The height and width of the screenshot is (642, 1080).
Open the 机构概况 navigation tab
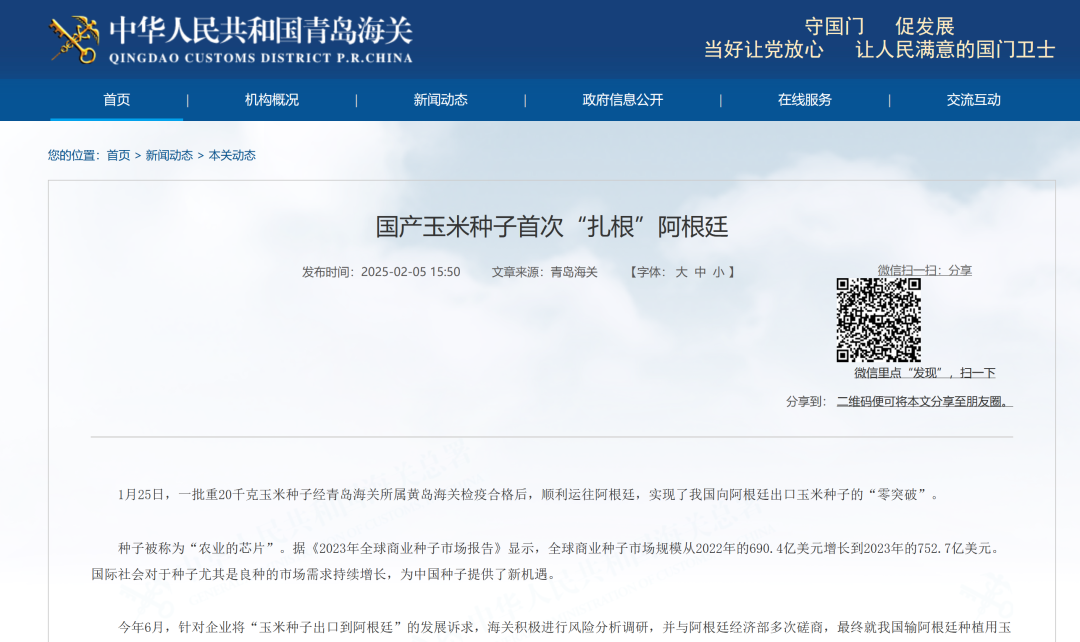tap(269, 100)
